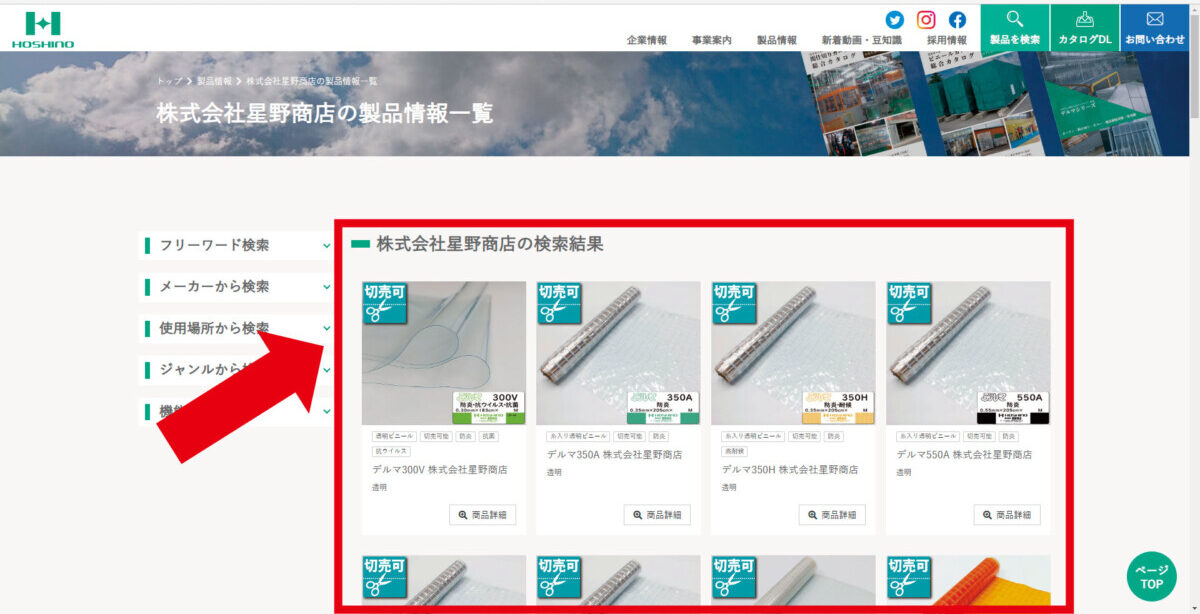Go to トップ in the breadcrumb
This screenshot has height=614, width=1200.
(x=169, y=81)
